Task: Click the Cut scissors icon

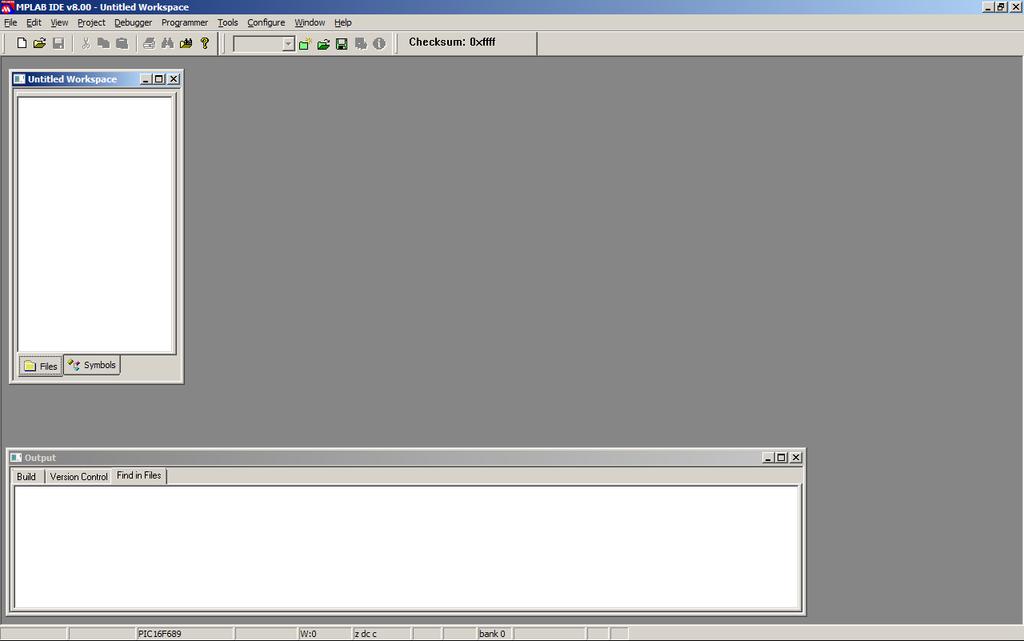Action: click(x=86, y=44)
